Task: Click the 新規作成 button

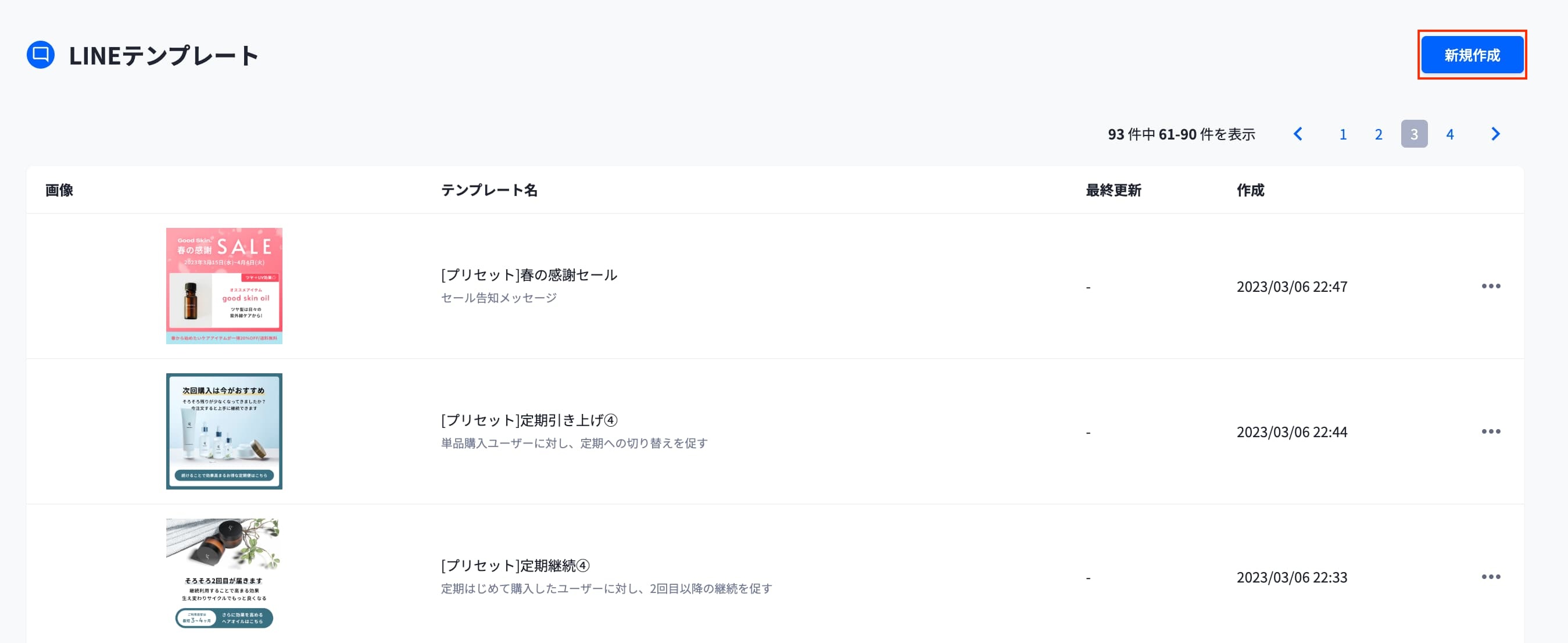Action: (1471, 55)
